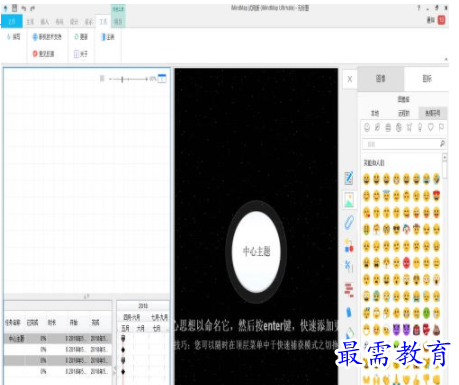
Task: Click the spelling check button in ribbon
Action: (14, 37)
